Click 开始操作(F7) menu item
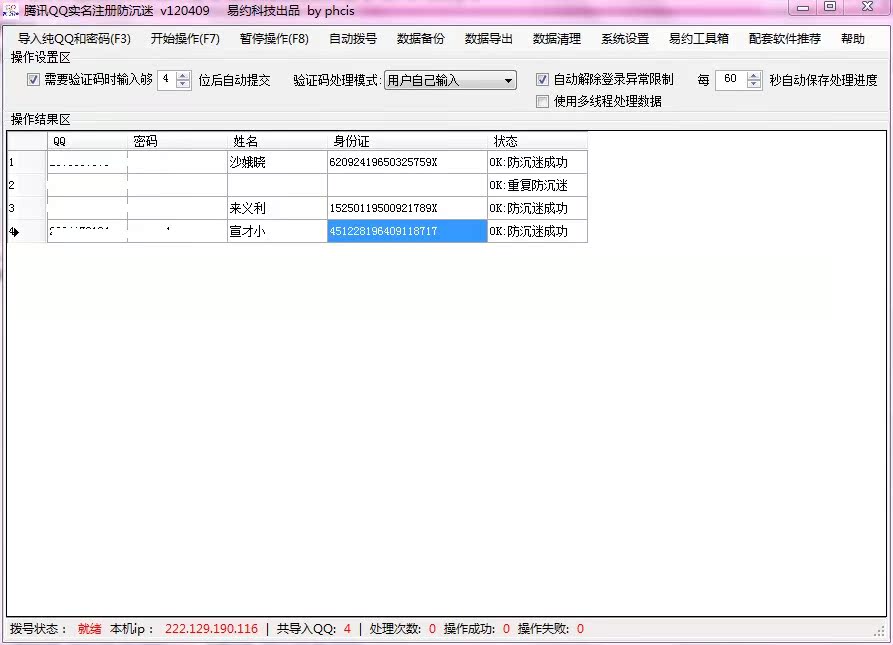Viewport: 893px width, 645px height. pos(185,39)
